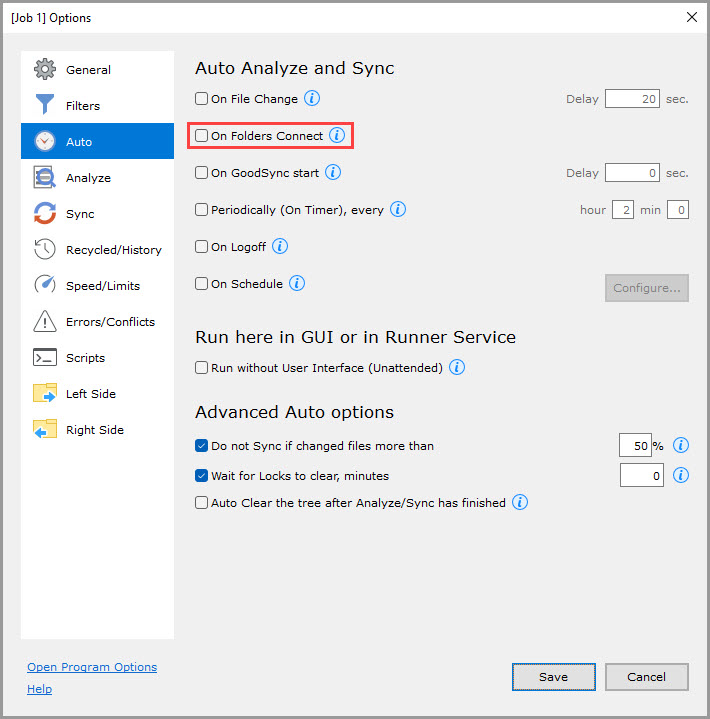
Task: Uncheck Wait for Locks to clear
Action: tap(202, 475)
